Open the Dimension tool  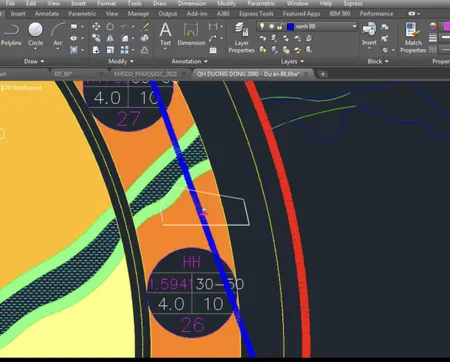191,35
